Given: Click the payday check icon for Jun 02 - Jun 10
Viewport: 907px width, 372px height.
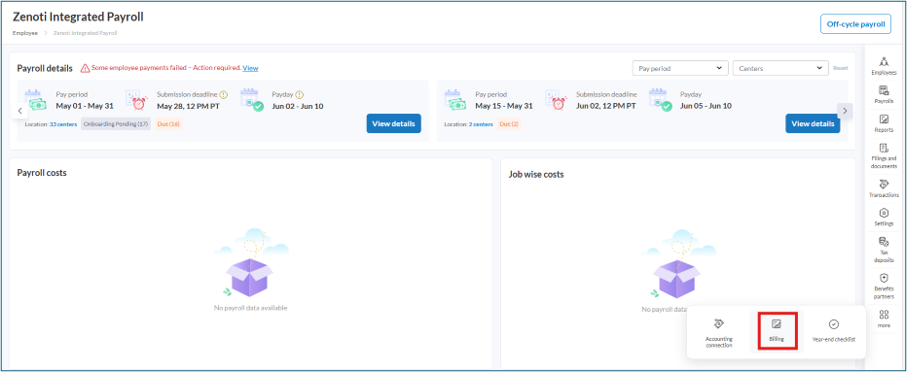Looking at the screenshot, I should (252, 100).
